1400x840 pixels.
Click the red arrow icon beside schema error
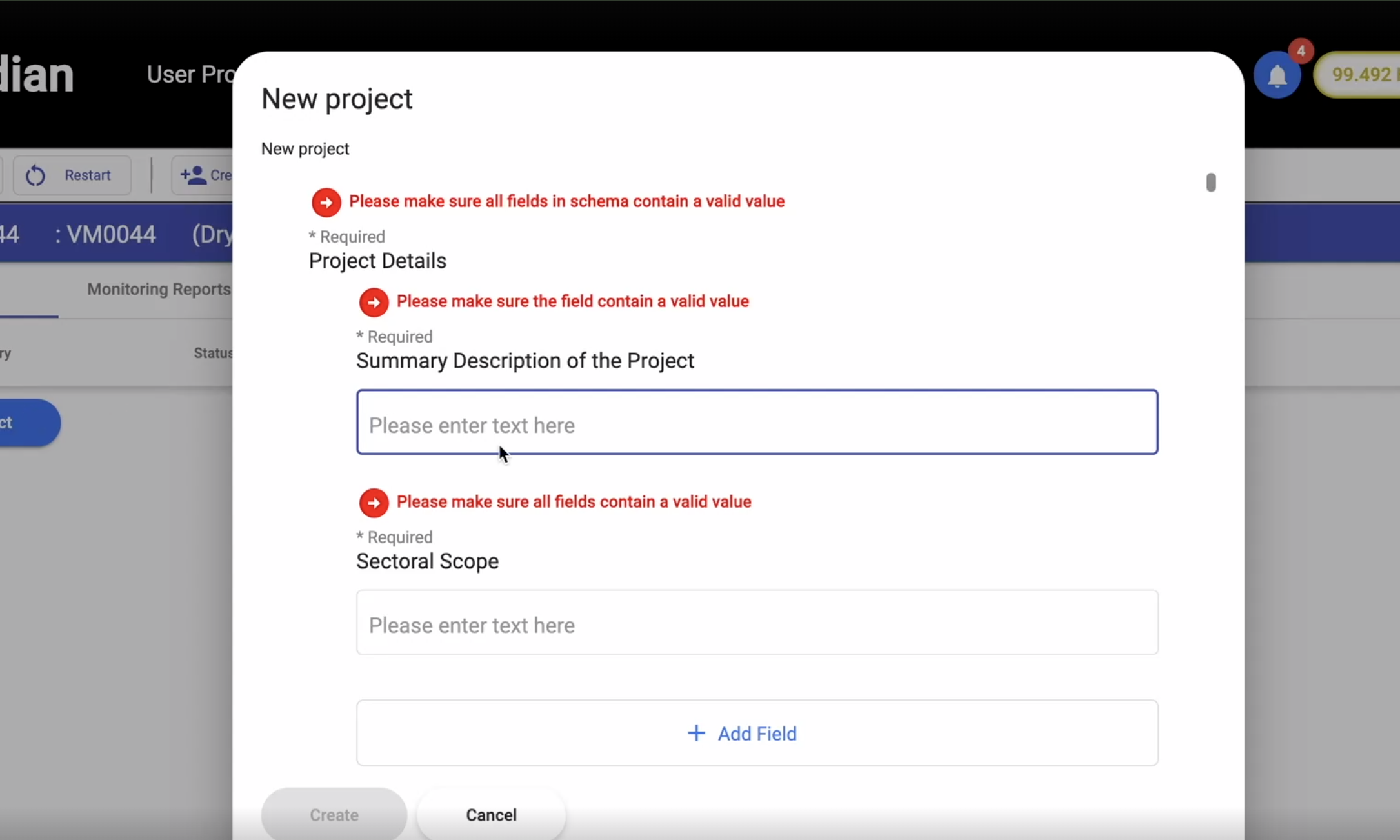pyautogui.click(x=326, y=202)
